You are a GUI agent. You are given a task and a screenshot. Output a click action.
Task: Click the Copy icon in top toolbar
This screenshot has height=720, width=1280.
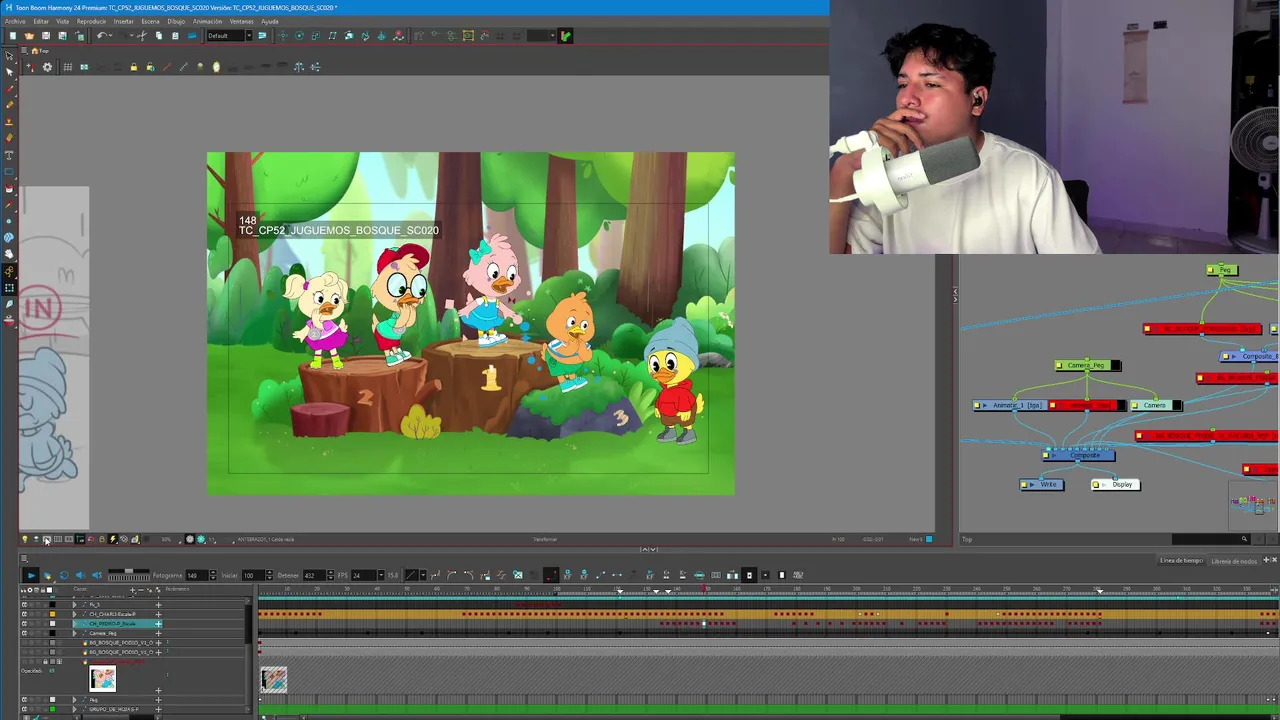coord(158,36)
